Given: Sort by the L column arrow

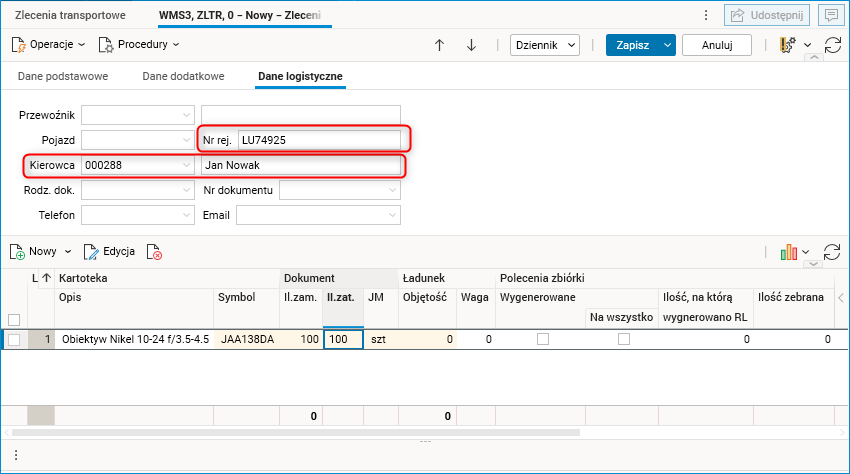Looking at the screenshot, I should click(47, 278).
